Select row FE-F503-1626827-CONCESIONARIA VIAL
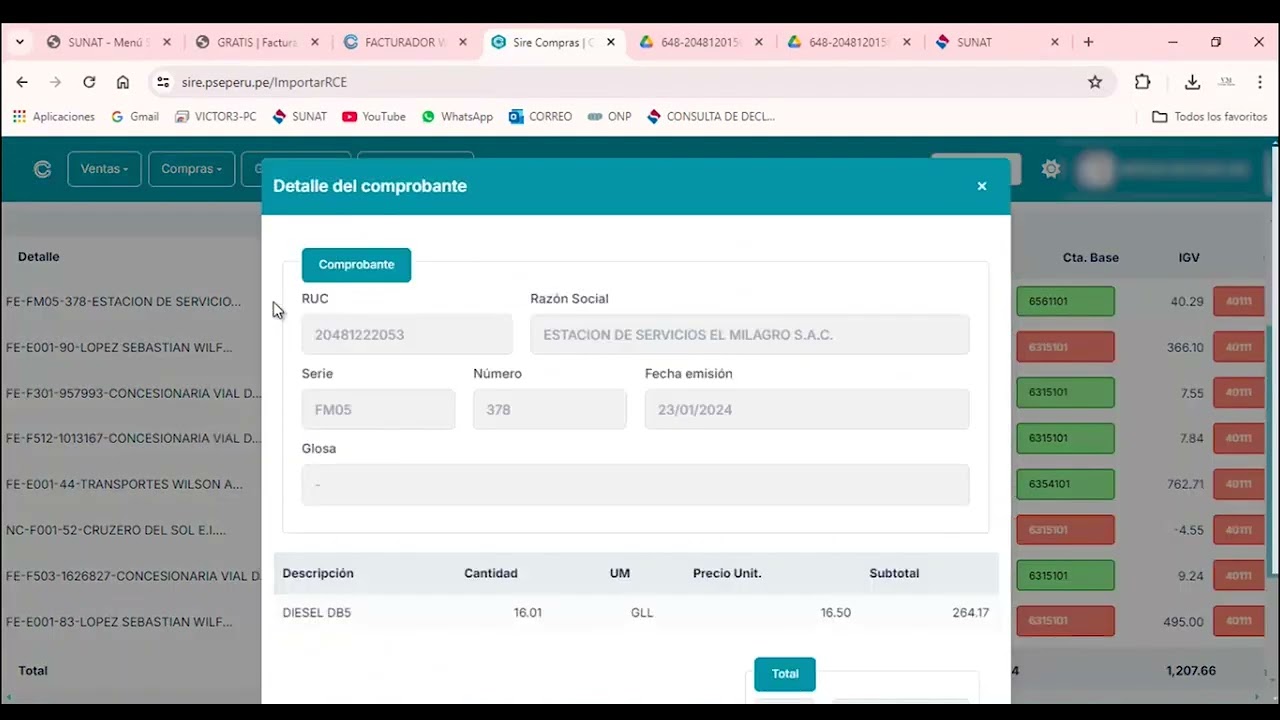The width and height of the screenshot is (1280, 720). click(133, 576)
